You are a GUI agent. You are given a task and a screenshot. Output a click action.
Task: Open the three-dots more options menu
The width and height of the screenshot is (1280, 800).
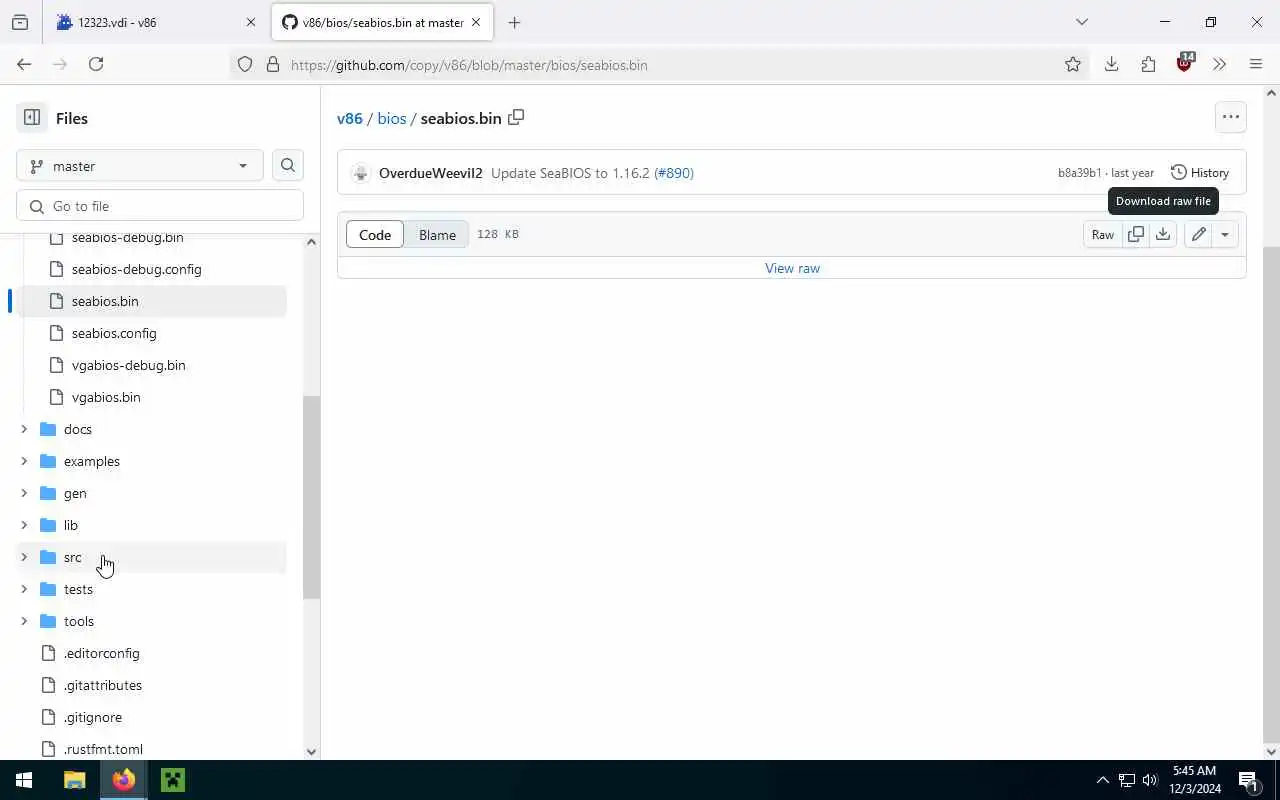tap(1231, 117)
